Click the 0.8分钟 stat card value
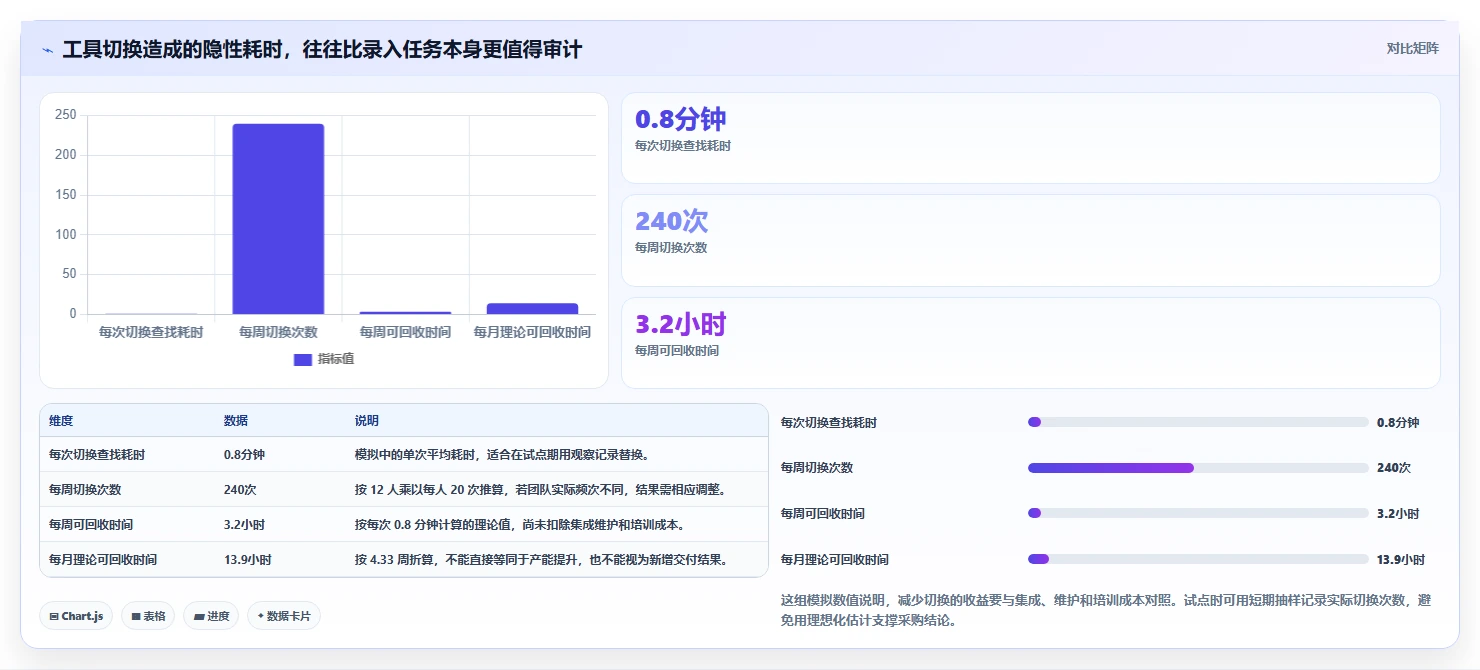1480x670 pixels. (680, 119)
